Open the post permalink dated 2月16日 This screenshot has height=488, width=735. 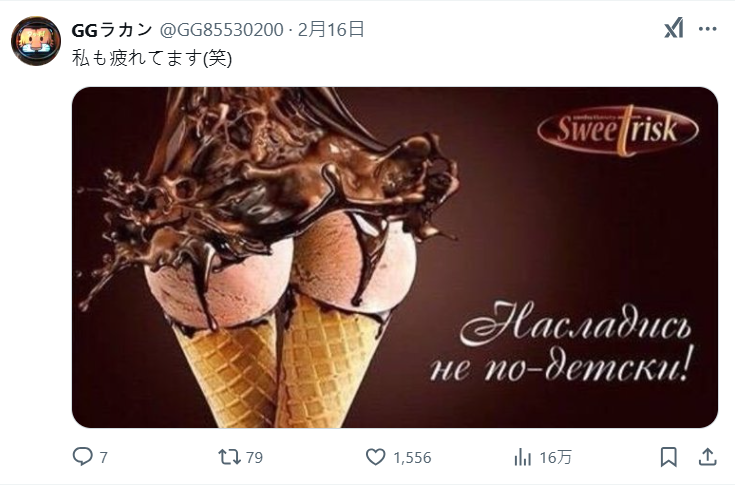tap(331, 30)
